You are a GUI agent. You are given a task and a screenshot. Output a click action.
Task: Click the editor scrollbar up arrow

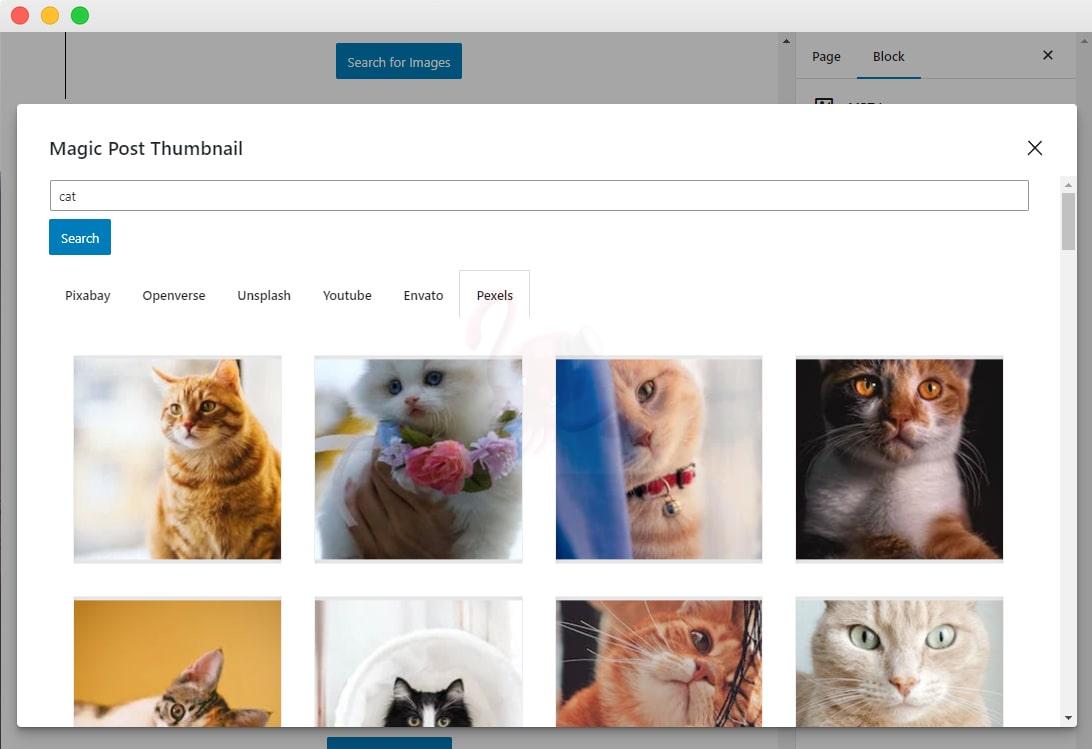786,41
